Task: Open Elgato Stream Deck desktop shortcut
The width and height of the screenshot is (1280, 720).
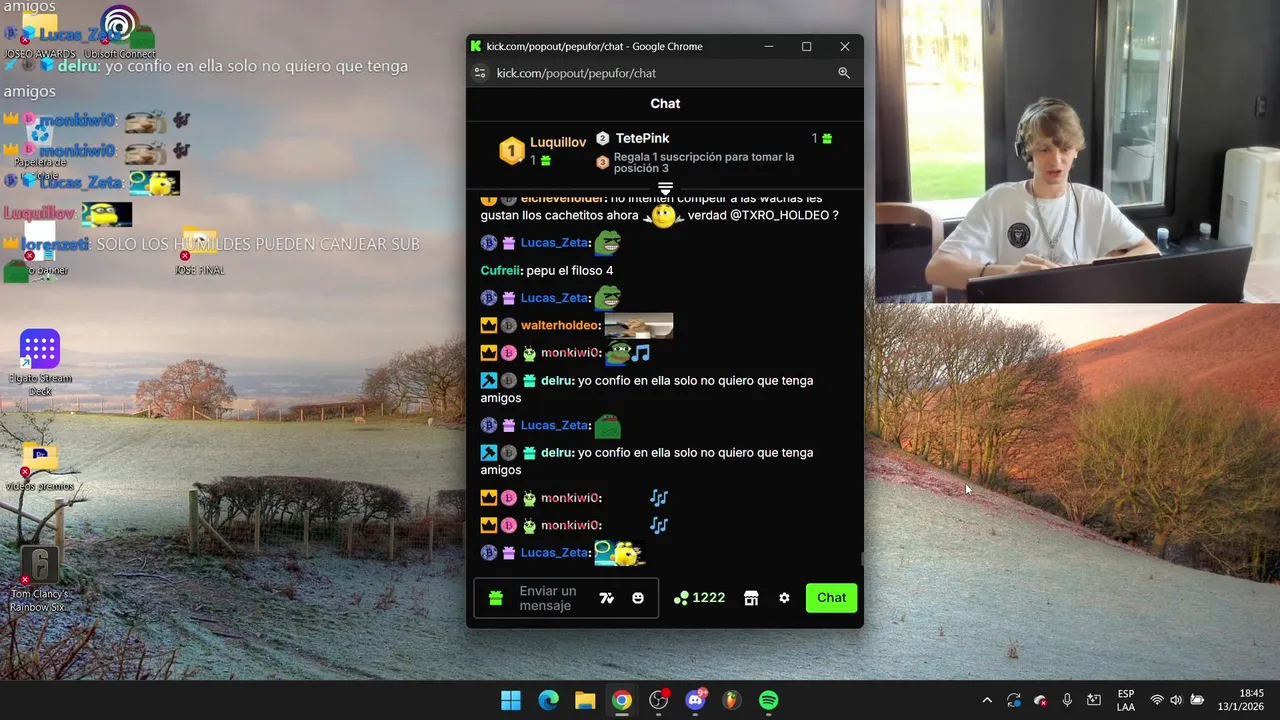Action: (40, 362)
